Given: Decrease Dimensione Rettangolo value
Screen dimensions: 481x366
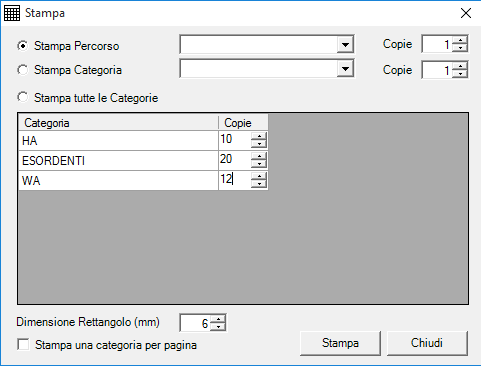Looking at the screenshot, I should coord(218,327).
